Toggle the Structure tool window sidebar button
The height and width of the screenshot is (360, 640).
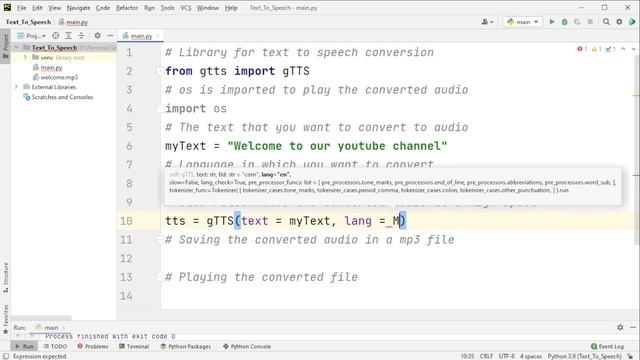(x=5, y=278)
